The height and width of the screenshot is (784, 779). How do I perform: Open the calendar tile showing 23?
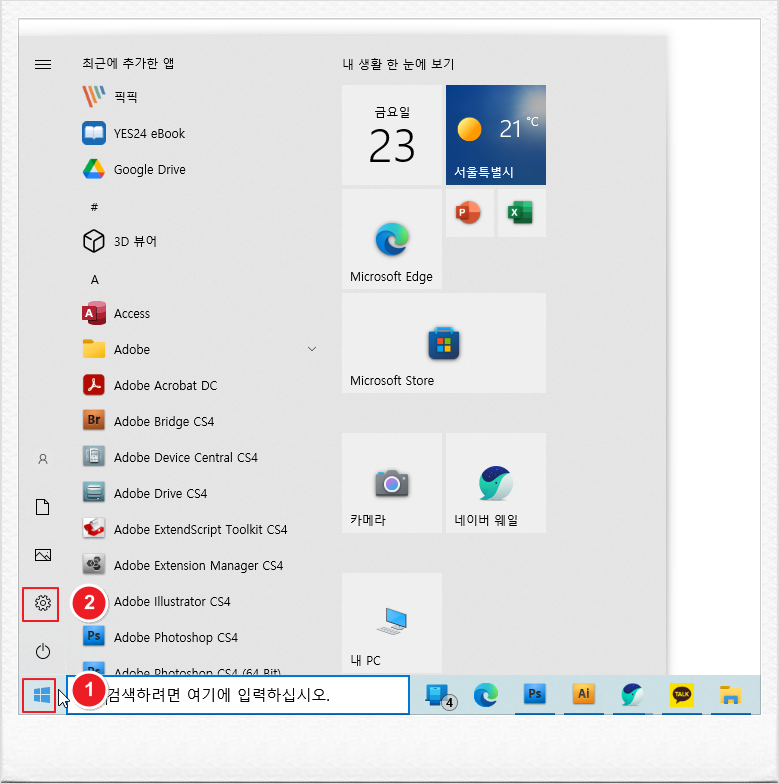tap(392, 135)
